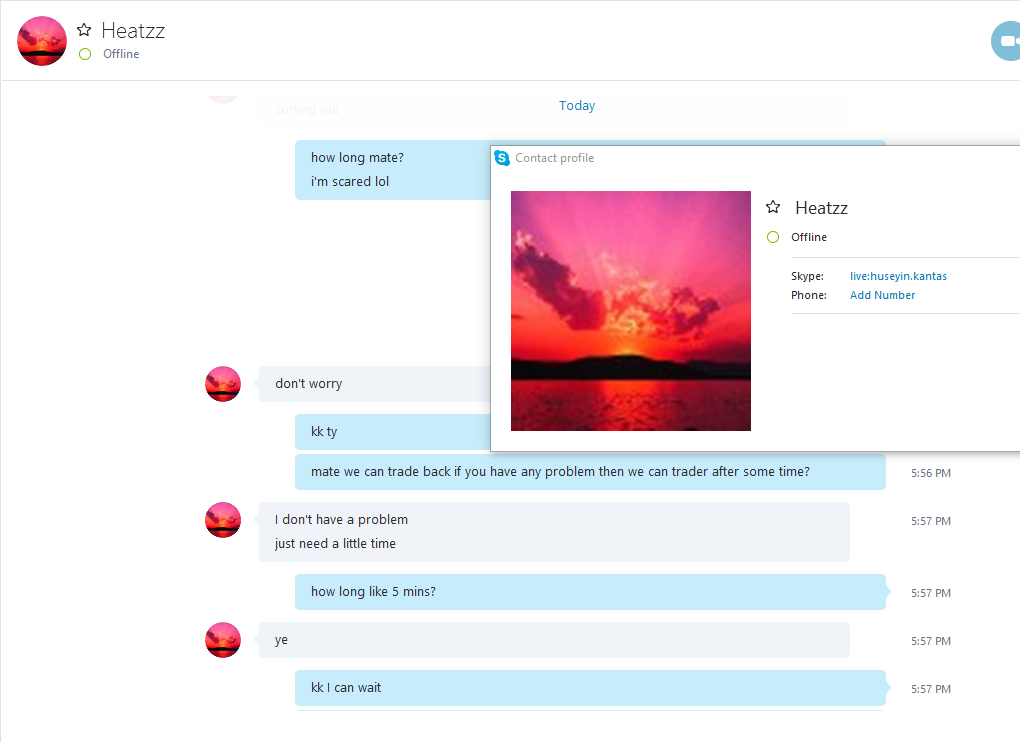Toggle favorite star in Contact profile popup

(x=773, y=207)
